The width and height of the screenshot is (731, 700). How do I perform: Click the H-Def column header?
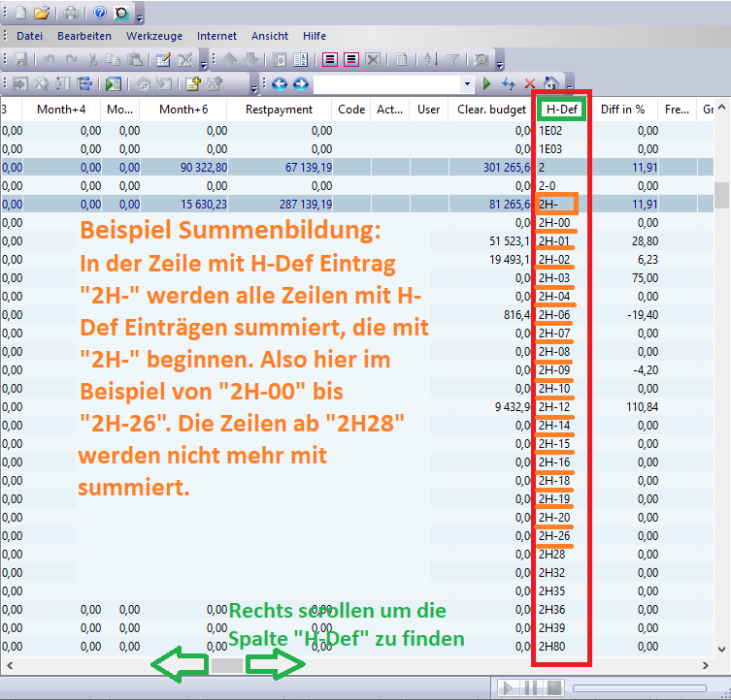[x=562, y=109]
